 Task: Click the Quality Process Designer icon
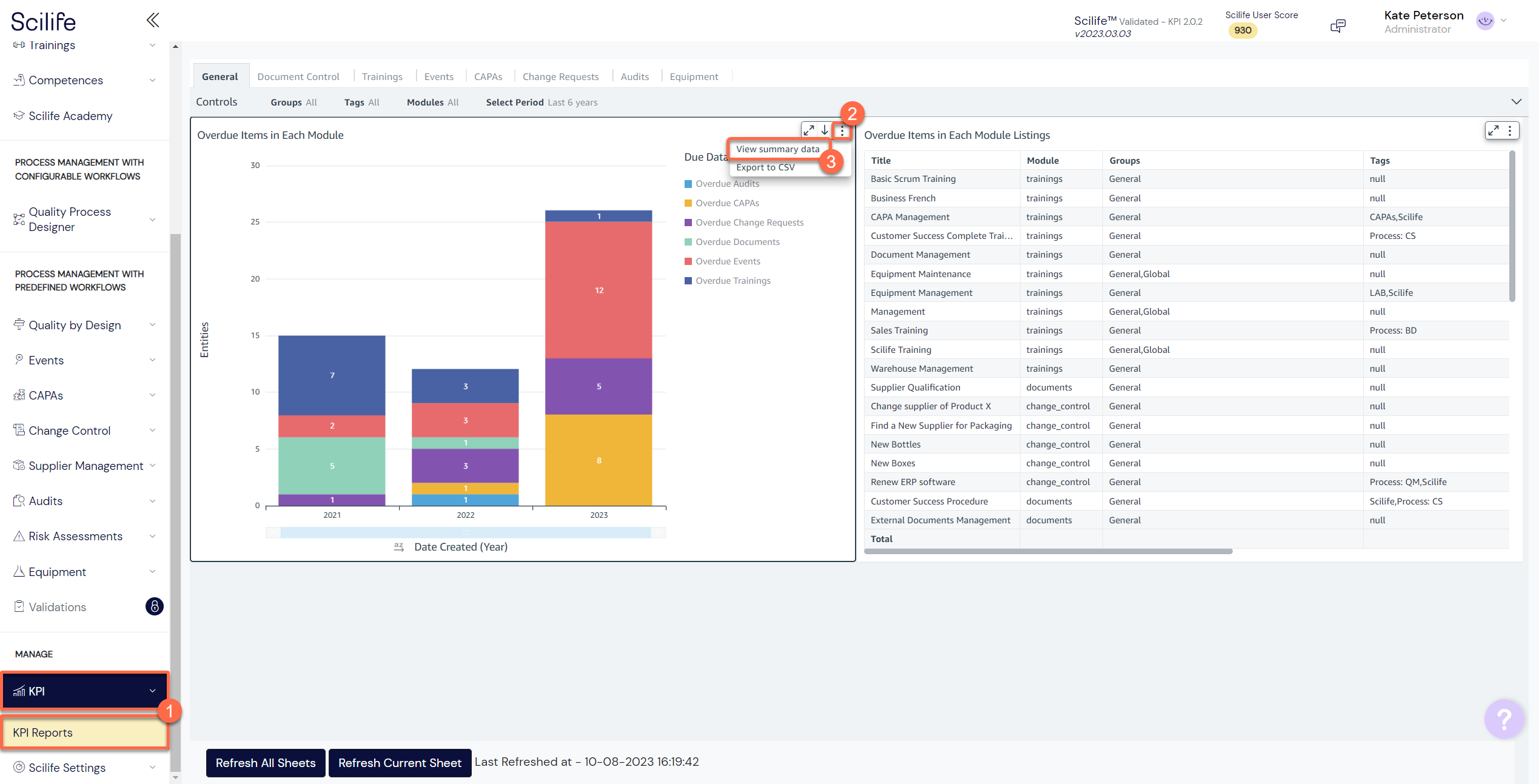[x=19, y=219]
